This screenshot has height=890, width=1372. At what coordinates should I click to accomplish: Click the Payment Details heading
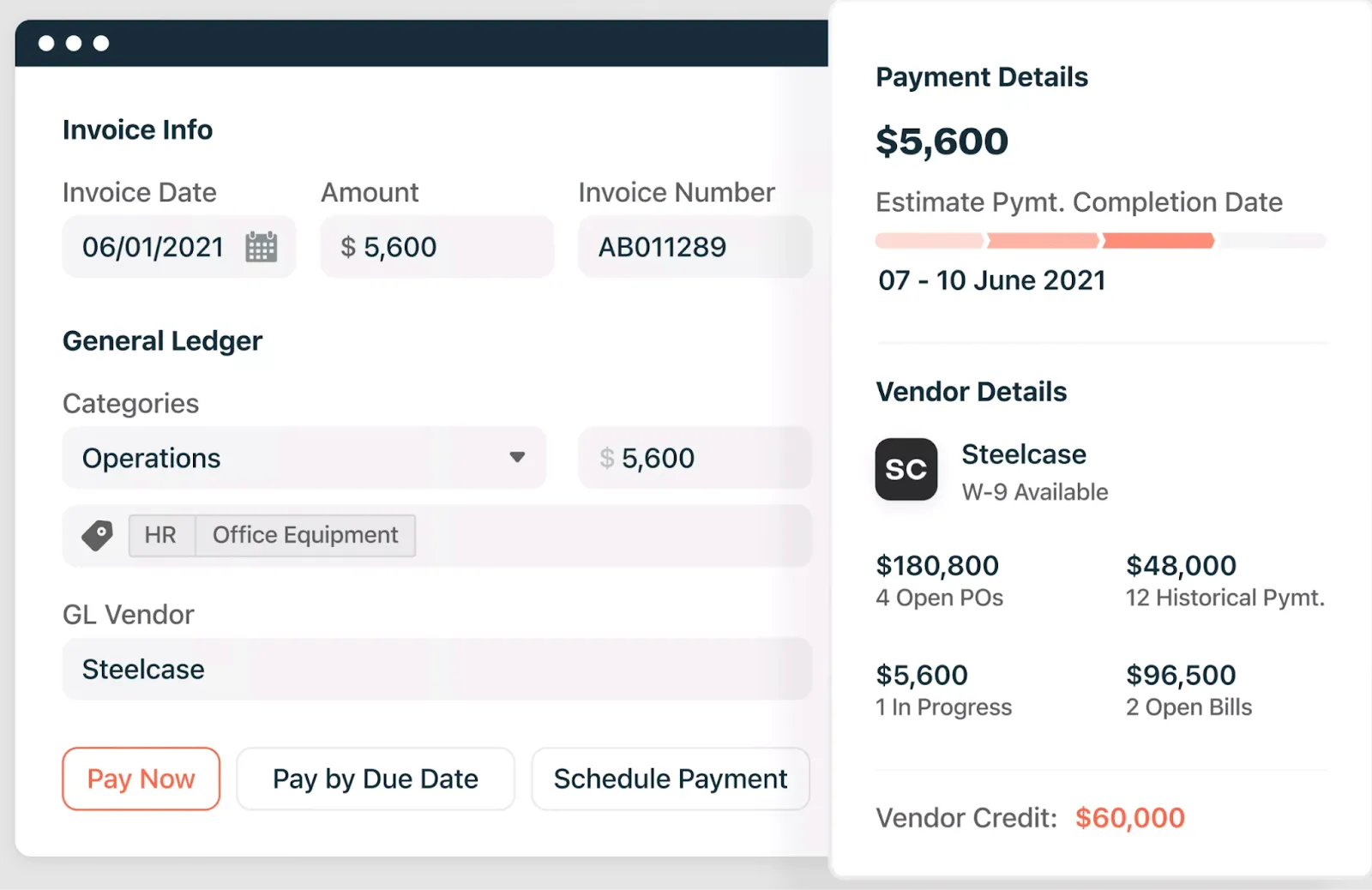tap(982, 77)
